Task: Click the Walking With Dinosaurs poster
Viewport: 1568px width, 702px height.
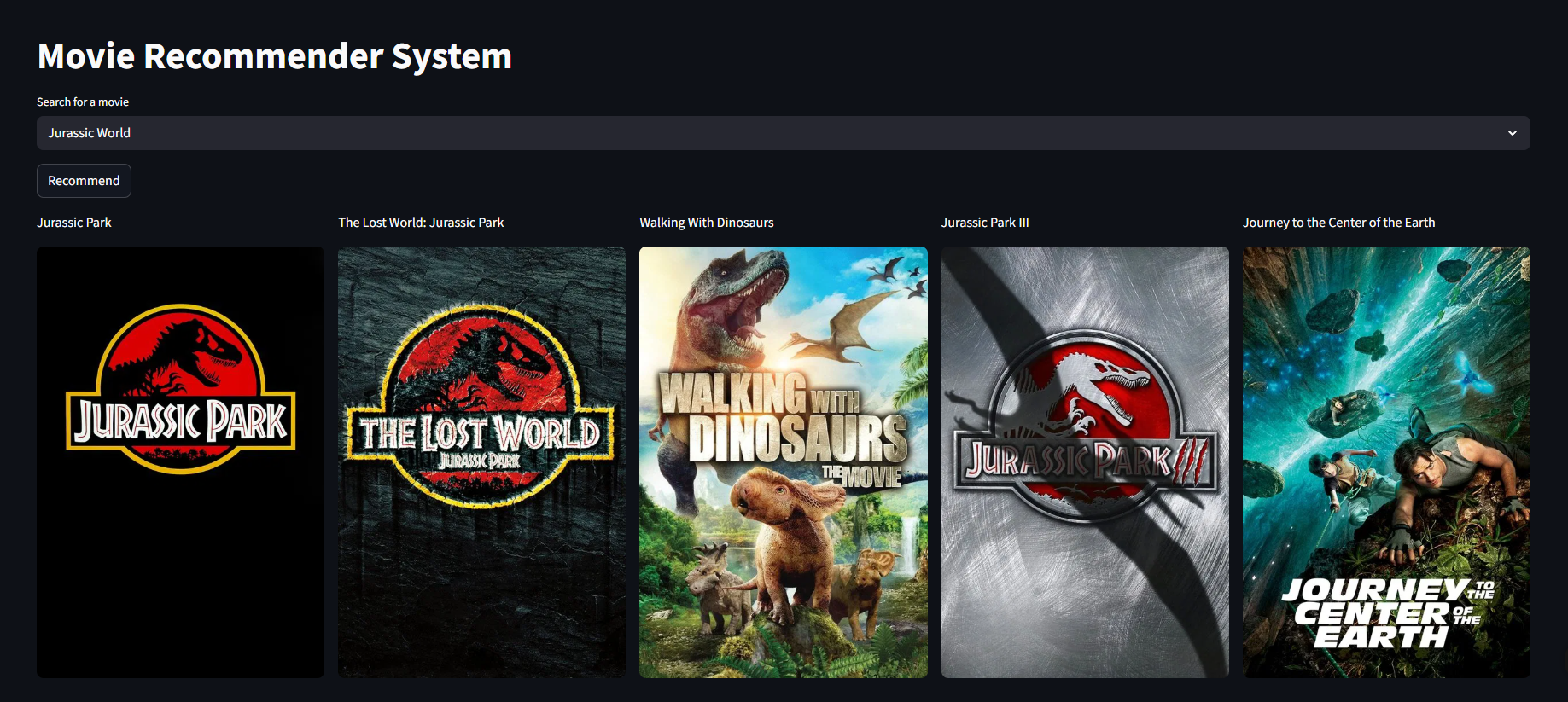Action: (784, 462)
